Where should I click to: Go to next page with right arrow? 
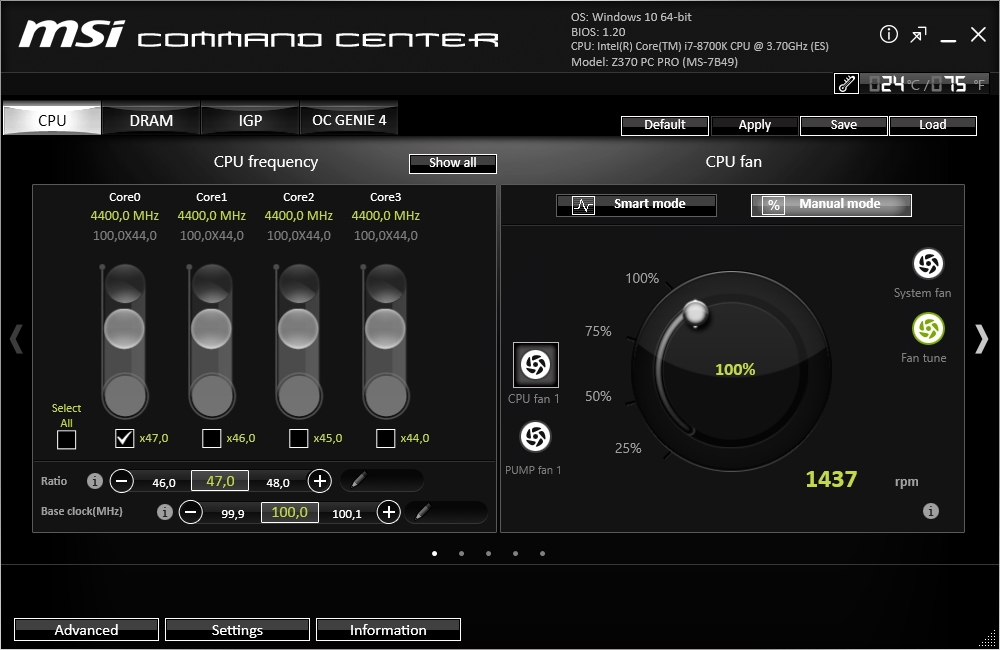(x=982, y=339)
